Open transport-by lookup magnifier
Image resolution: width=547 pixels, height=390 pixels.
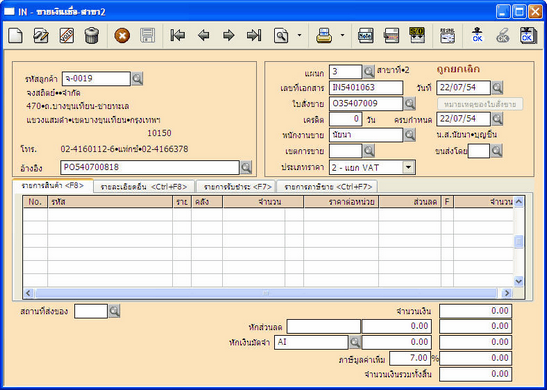[496, 151]
